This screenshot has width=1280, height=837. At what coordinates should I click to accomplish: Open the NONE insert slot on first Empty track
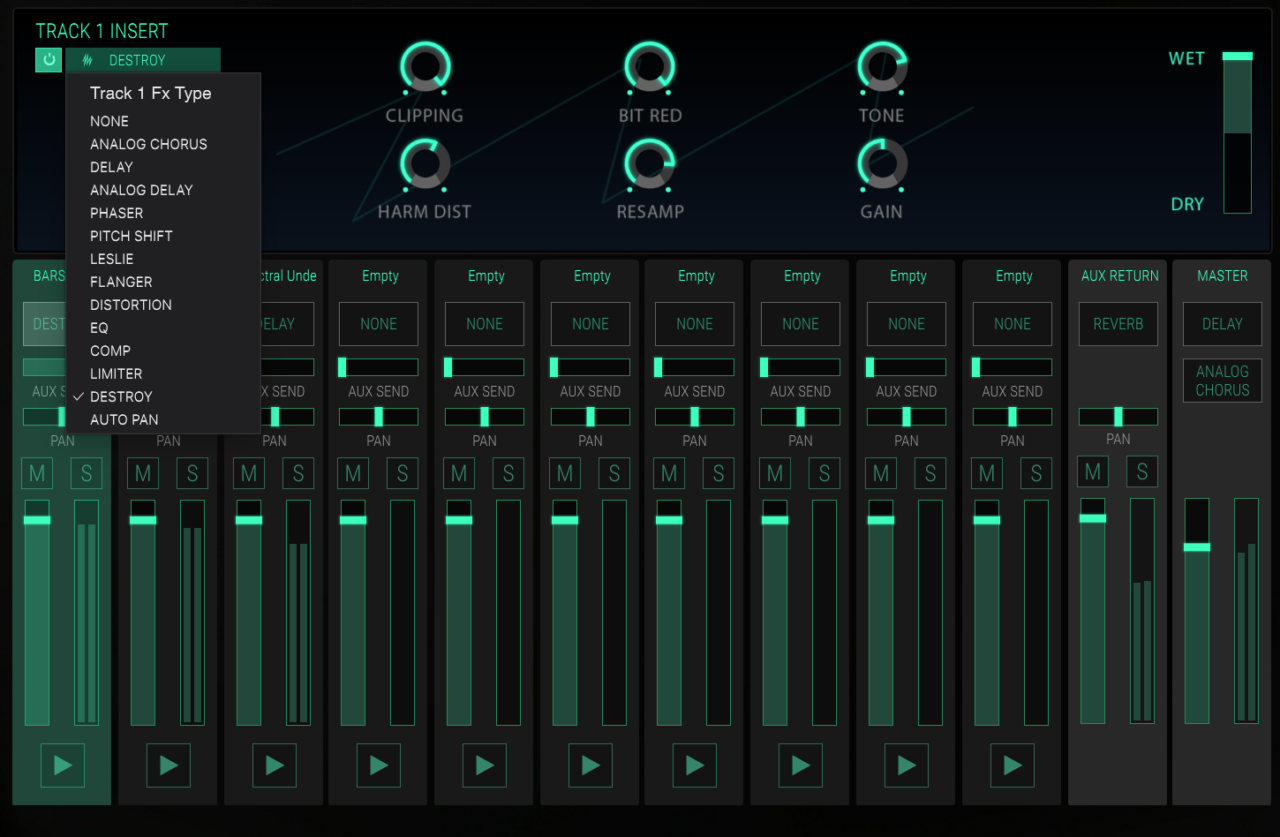click(378, 324)
